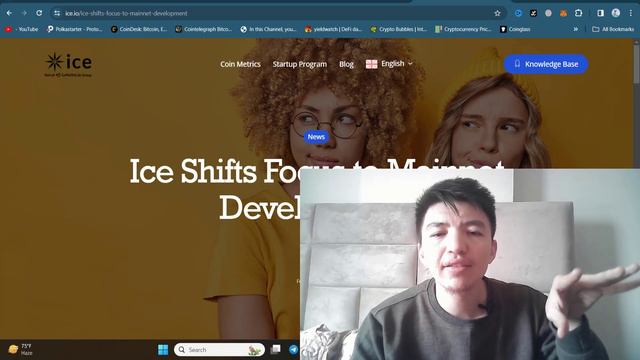
Task: Open Telegram from the taskbar
Action: click(293, 349)
